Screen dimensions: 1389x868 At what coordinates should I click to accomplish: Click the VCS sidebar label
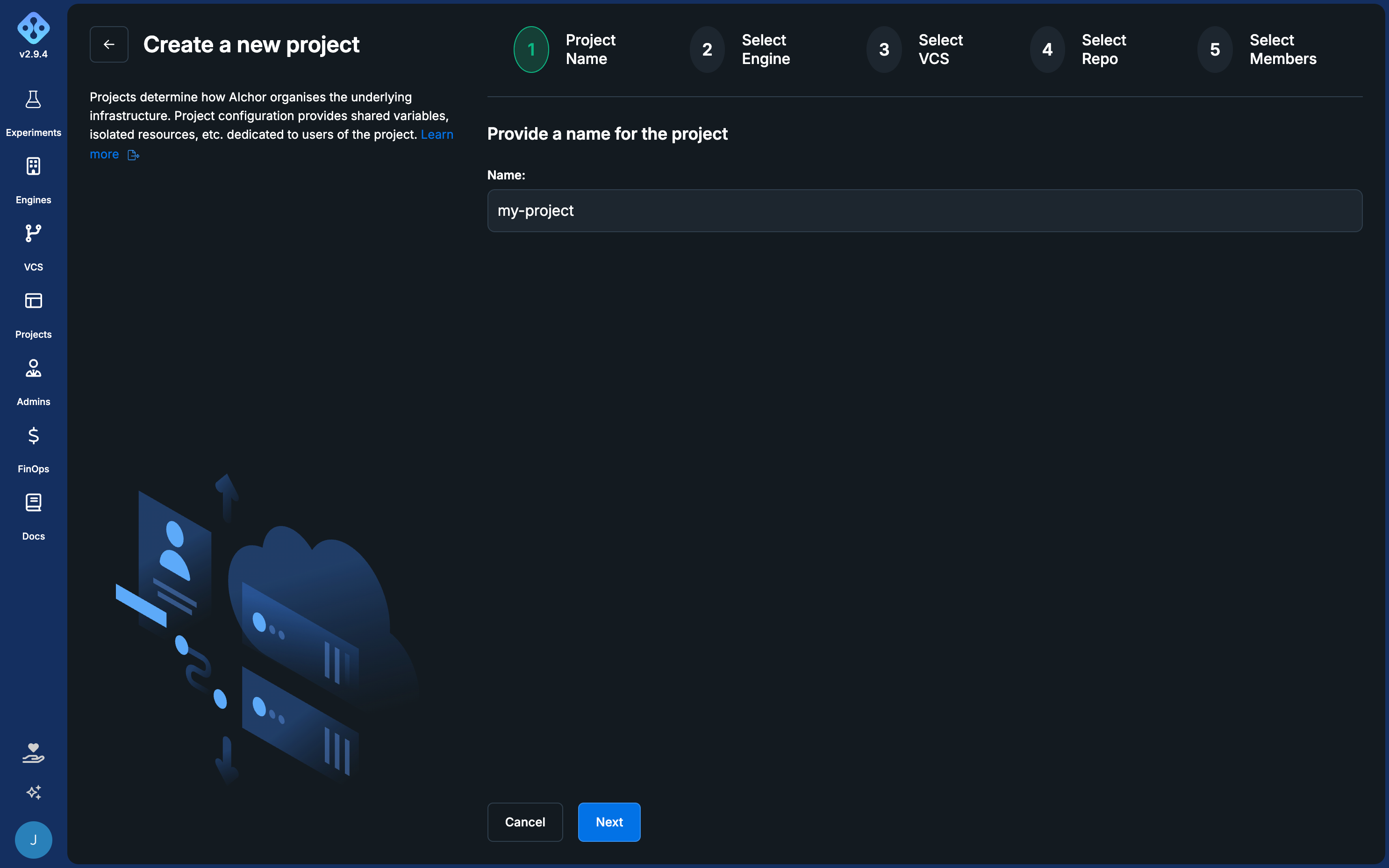[x=33, y=267]
